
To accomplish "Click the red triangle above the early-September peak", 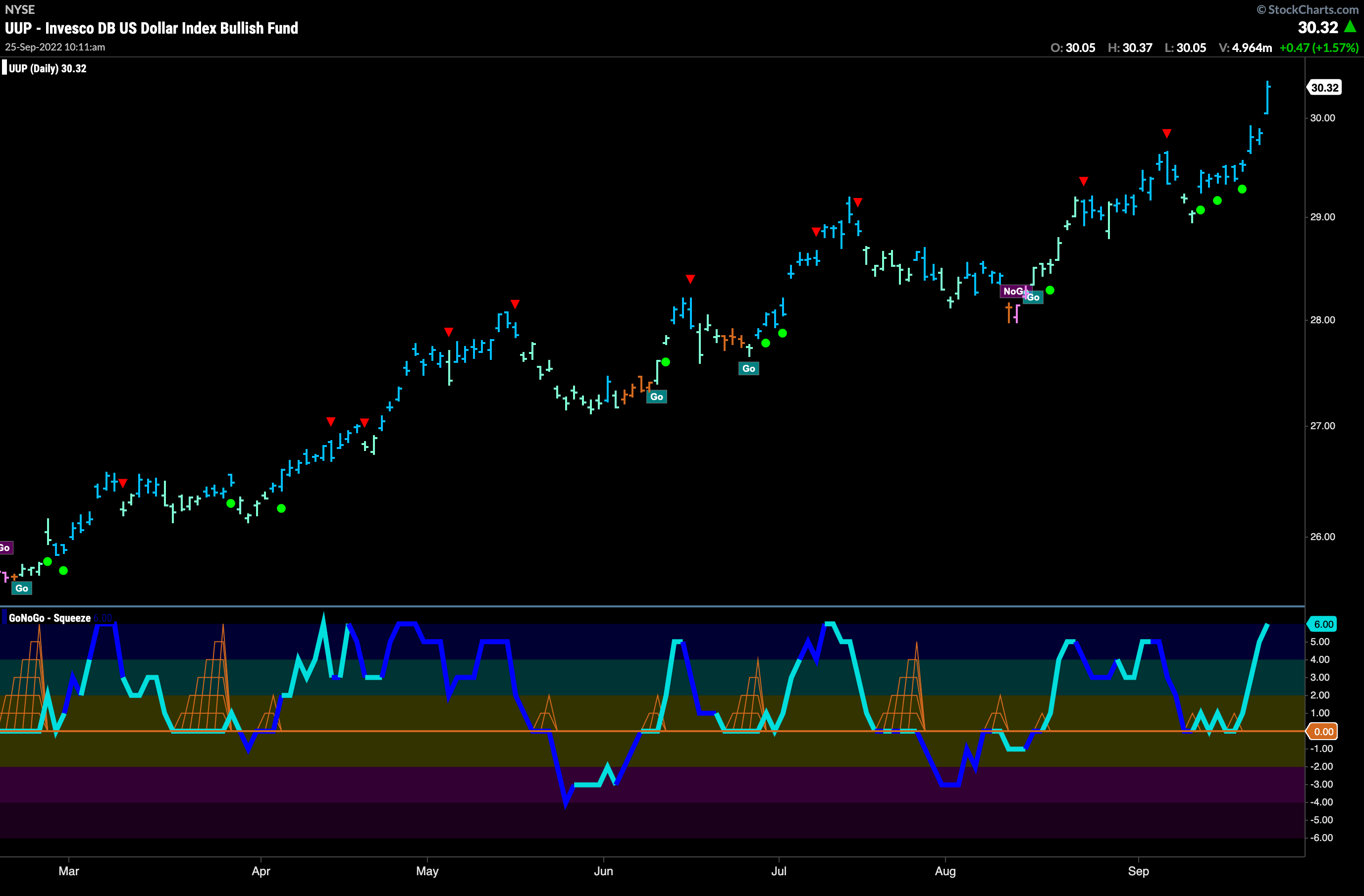I will pyautogui.click(x=1167, y=134).
